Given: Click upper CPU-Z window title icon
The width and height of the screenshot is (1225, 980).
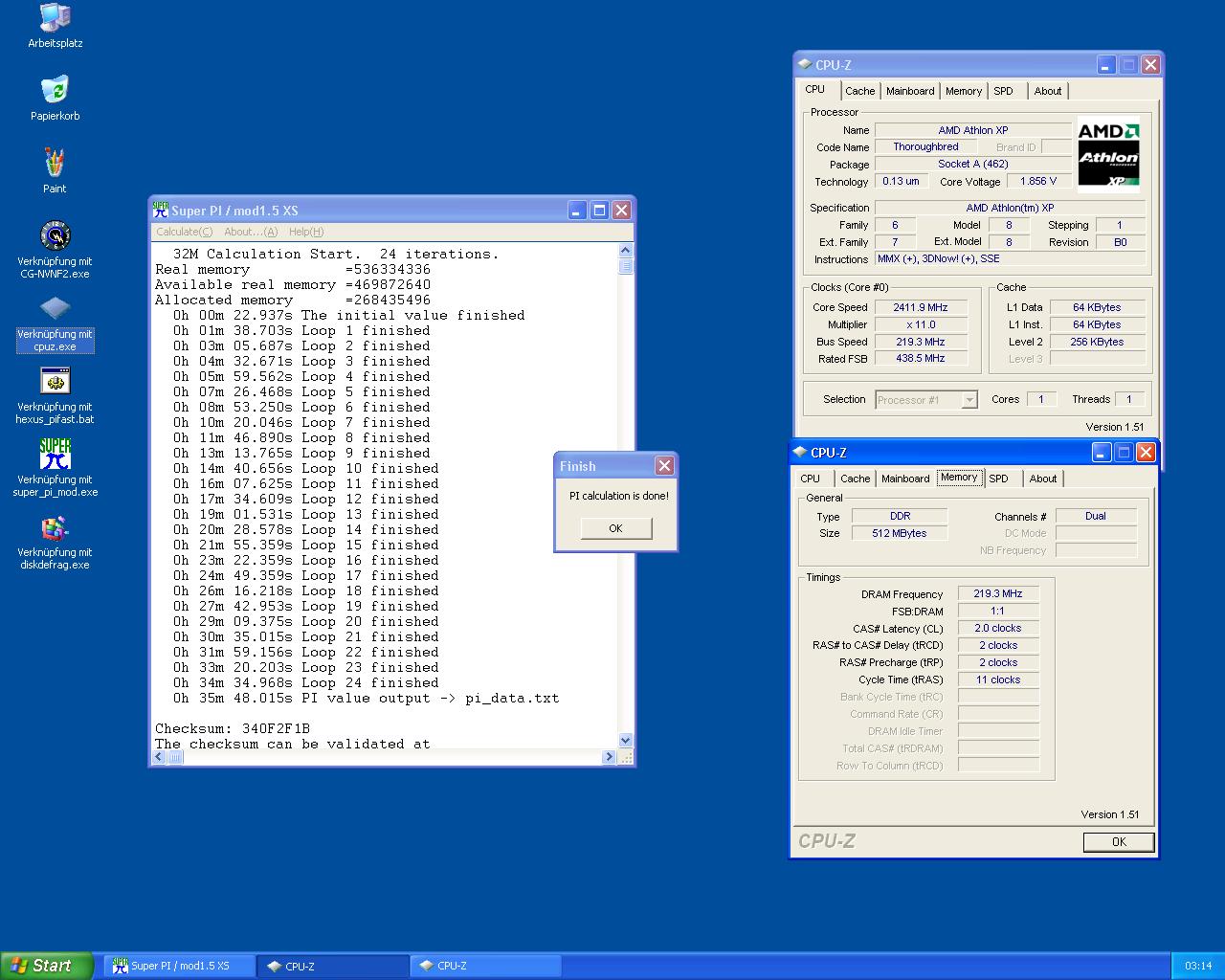Looking at the screenshot, I should (x=805, y=64).
